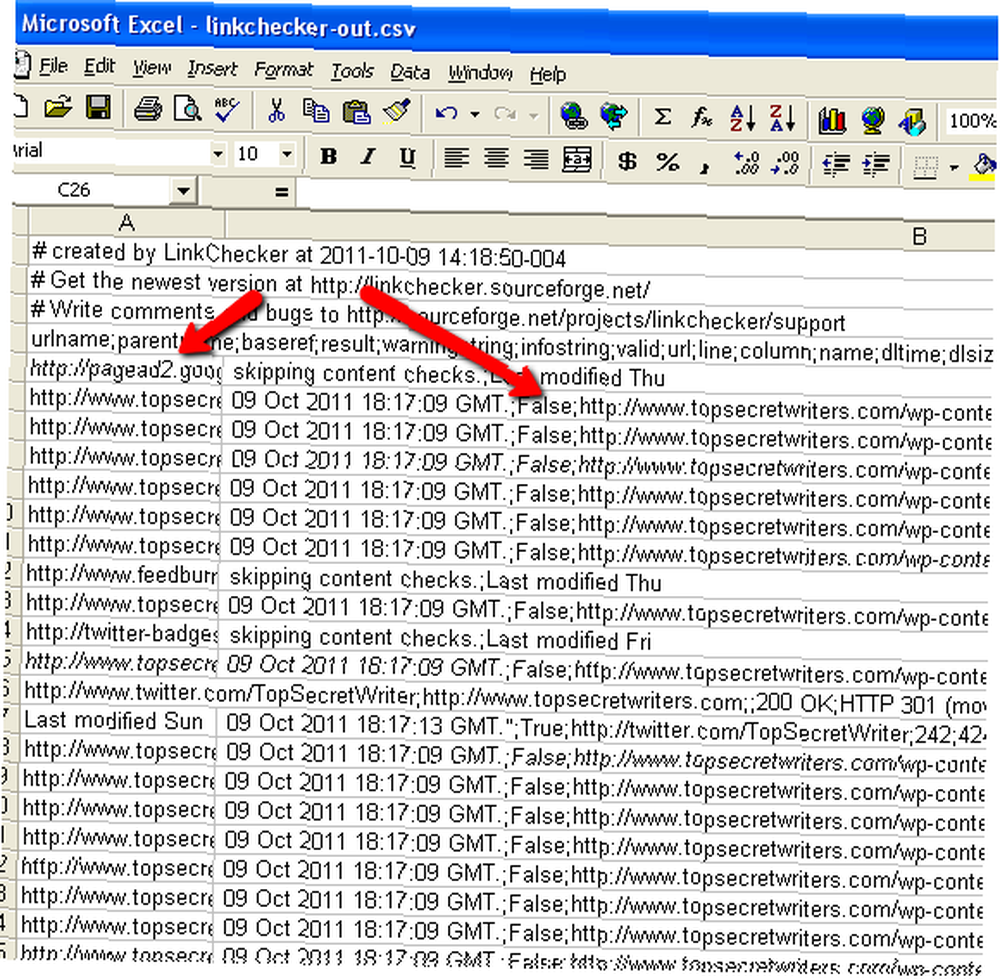The image size is (1000, 979).
Task: Open the Help menu
Action: coord(548,75)
